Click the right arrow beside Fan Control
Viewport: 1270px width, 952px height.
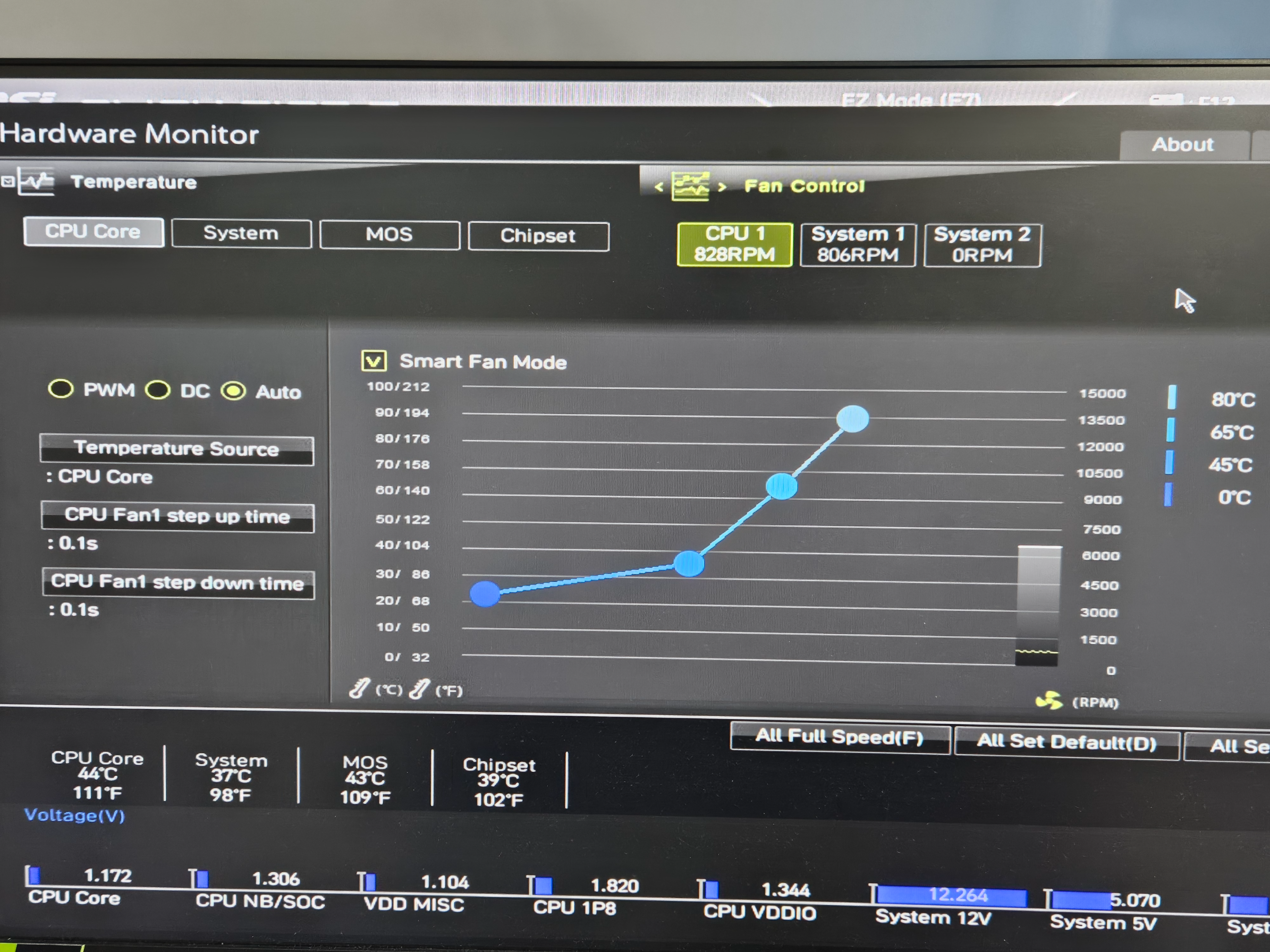(722, 187)
